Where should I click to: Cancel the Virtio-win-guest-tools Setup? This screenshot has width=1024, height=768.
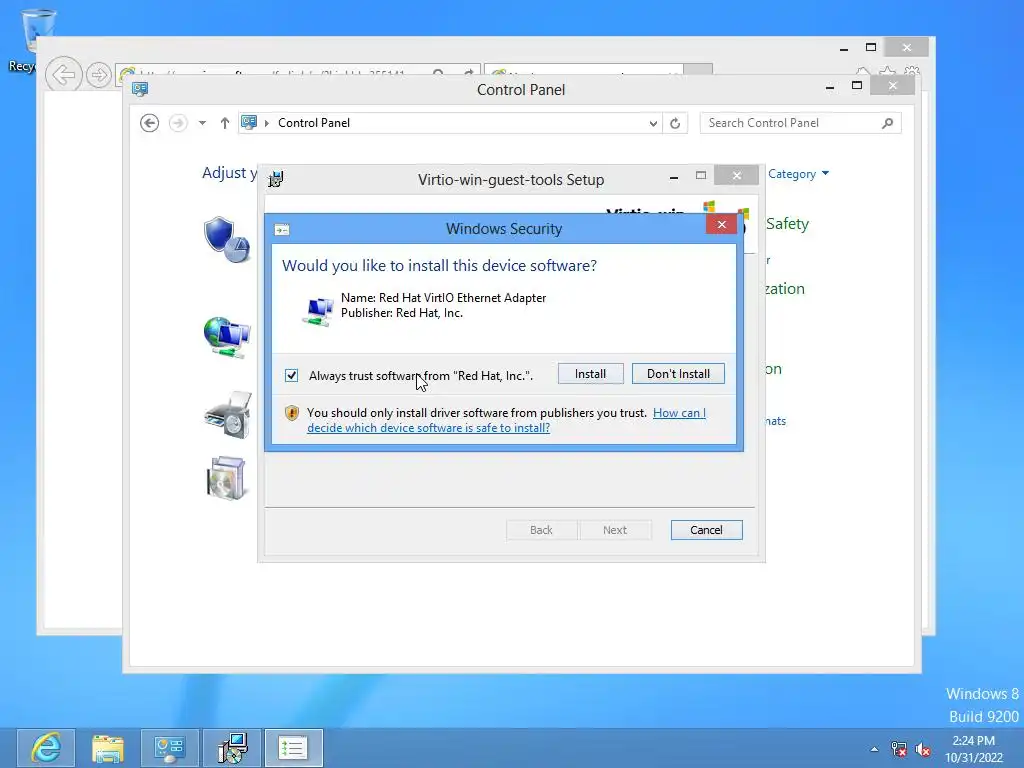[x=706, y=530]
